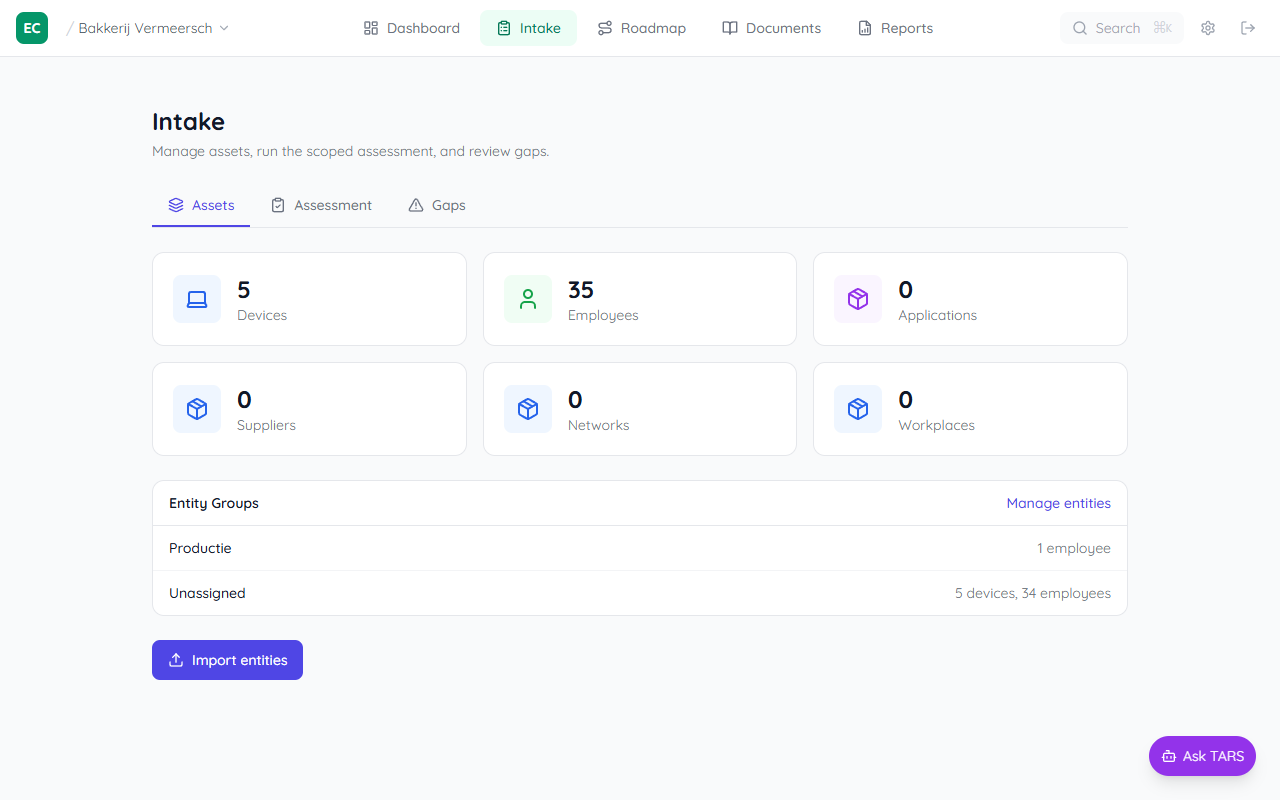1280x800 pixels.
Task: Select the Employees person icon
Action: click(x=527, y=299)
